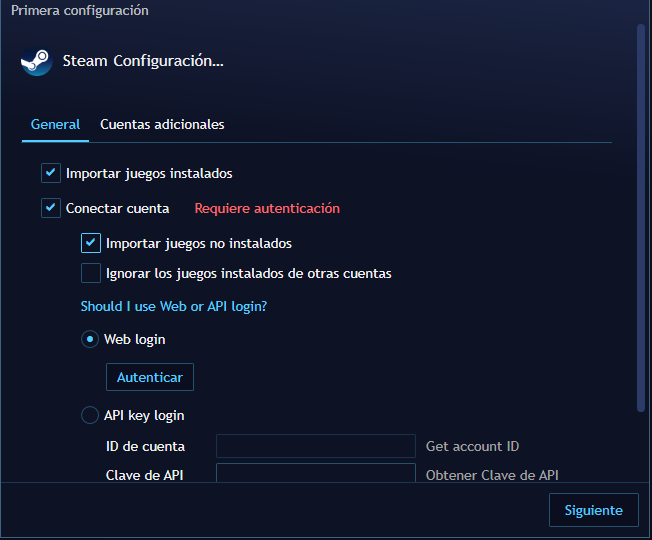
Task: Click the vertical scrollbar thumb
Action: [x=641, y=218]
